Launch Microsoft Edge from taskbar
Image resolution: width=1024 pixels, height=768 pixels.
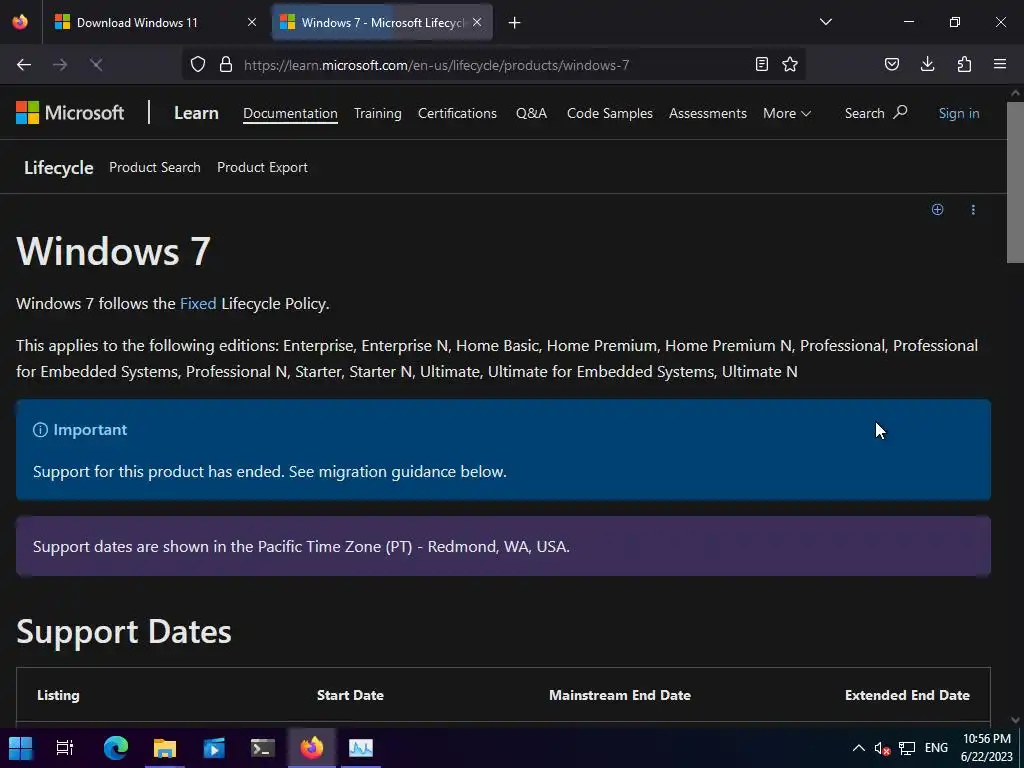pos(116,748)
